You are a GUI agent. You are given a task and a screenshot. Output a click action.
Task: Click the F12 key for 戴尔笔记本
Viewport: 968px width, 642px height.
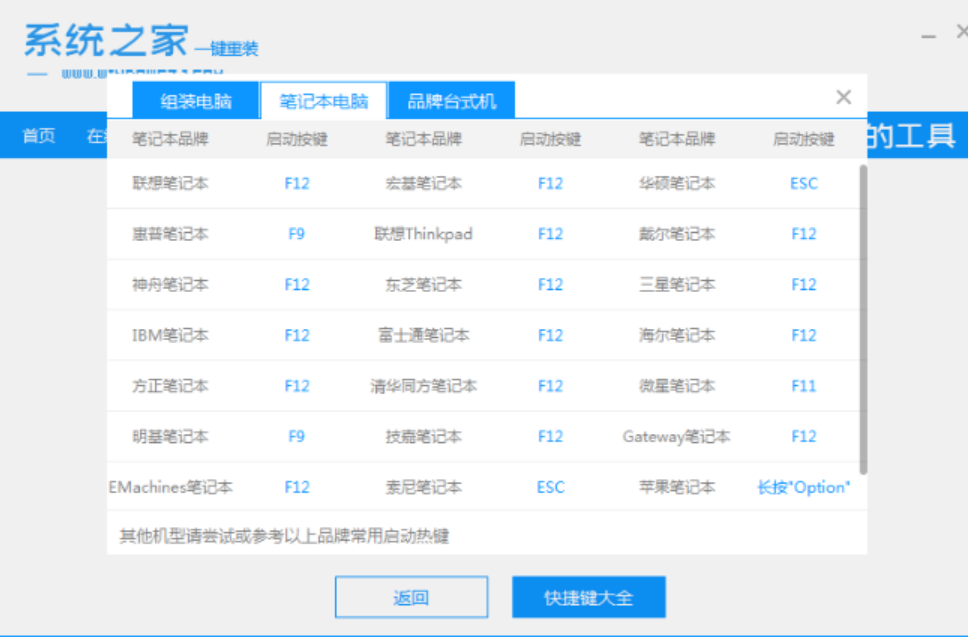804,234
